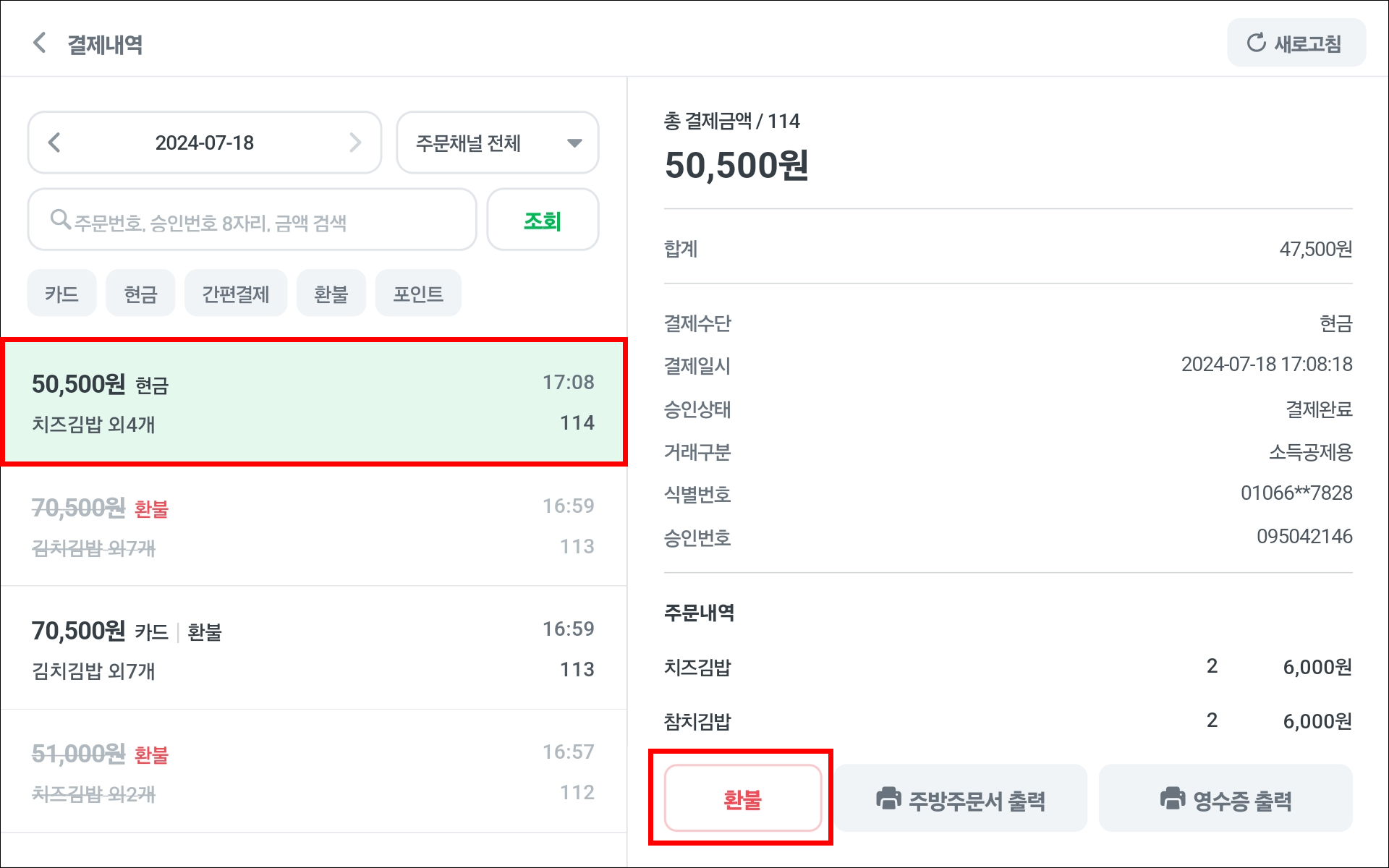Click the refresh icon in 새로고침
This screenshot has height=868, width=1389.
tap(1256, 43)
